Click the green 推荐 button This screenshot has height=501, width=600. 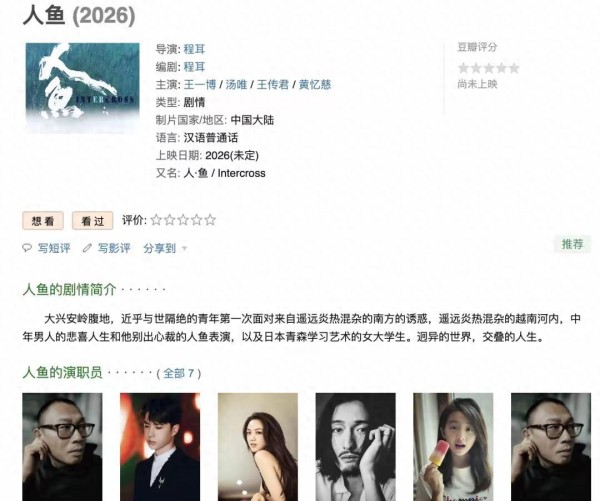pos(572,244)
